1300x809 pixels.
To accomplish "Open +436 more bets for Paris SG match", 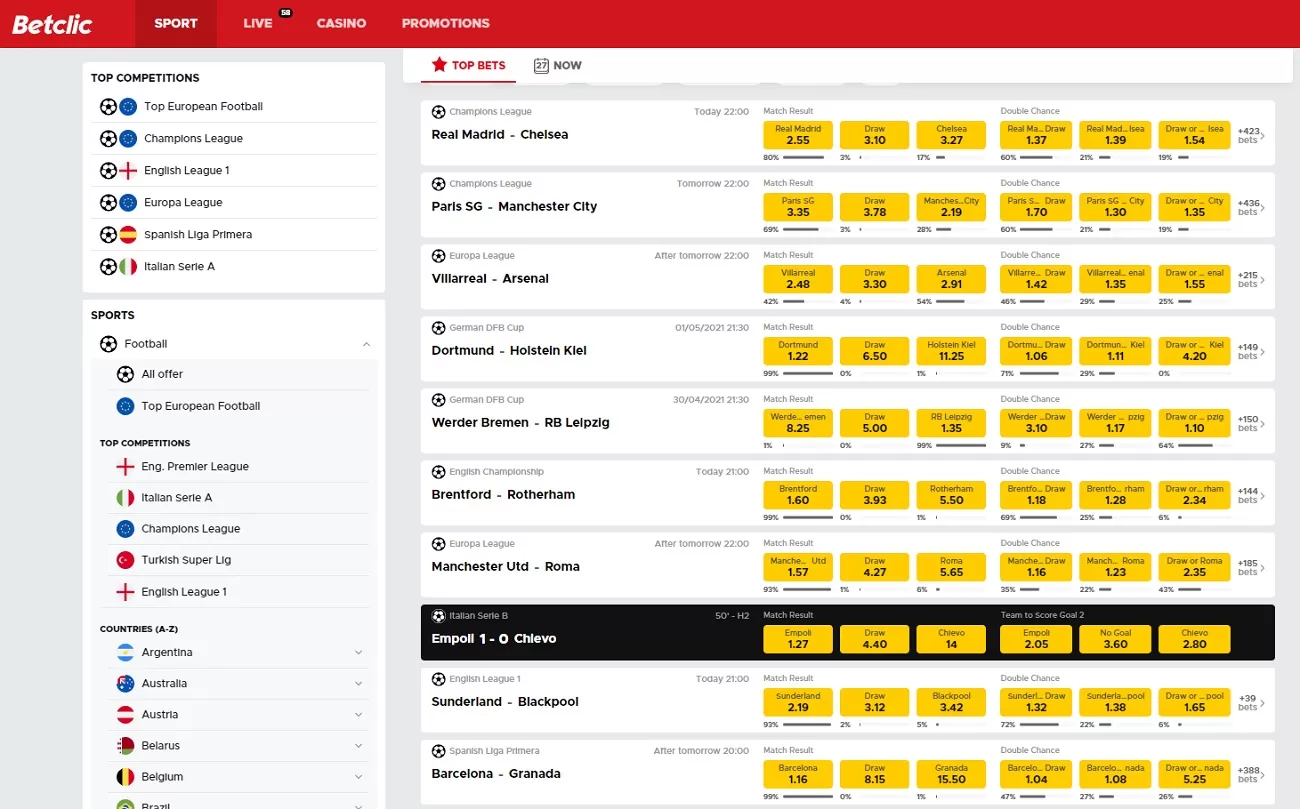I will pyautogui.click(x=1251, y=207).
